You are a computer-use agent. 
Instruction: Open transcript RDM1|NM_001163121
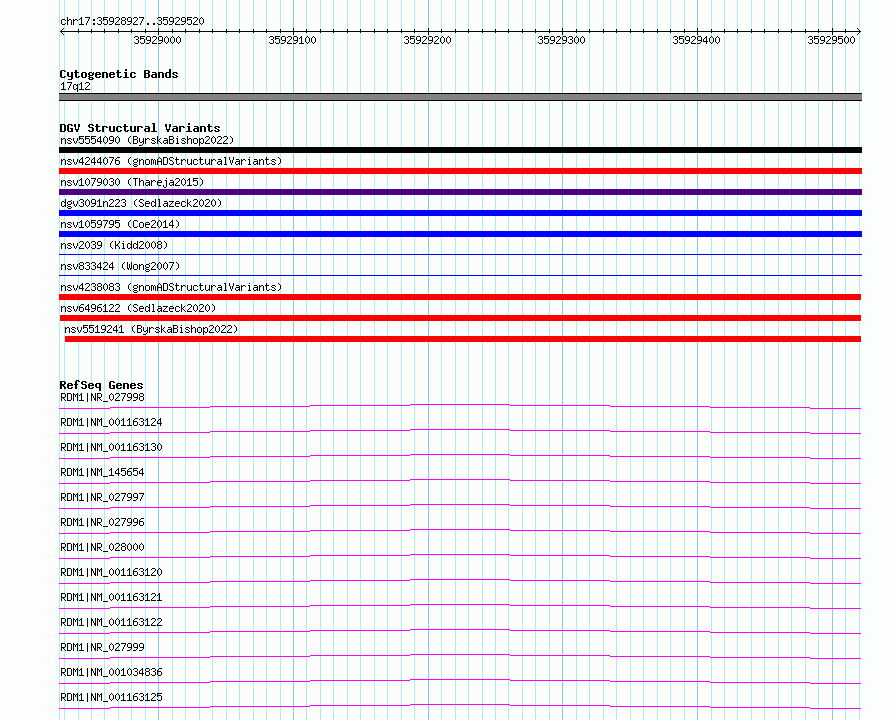[111, 597]
